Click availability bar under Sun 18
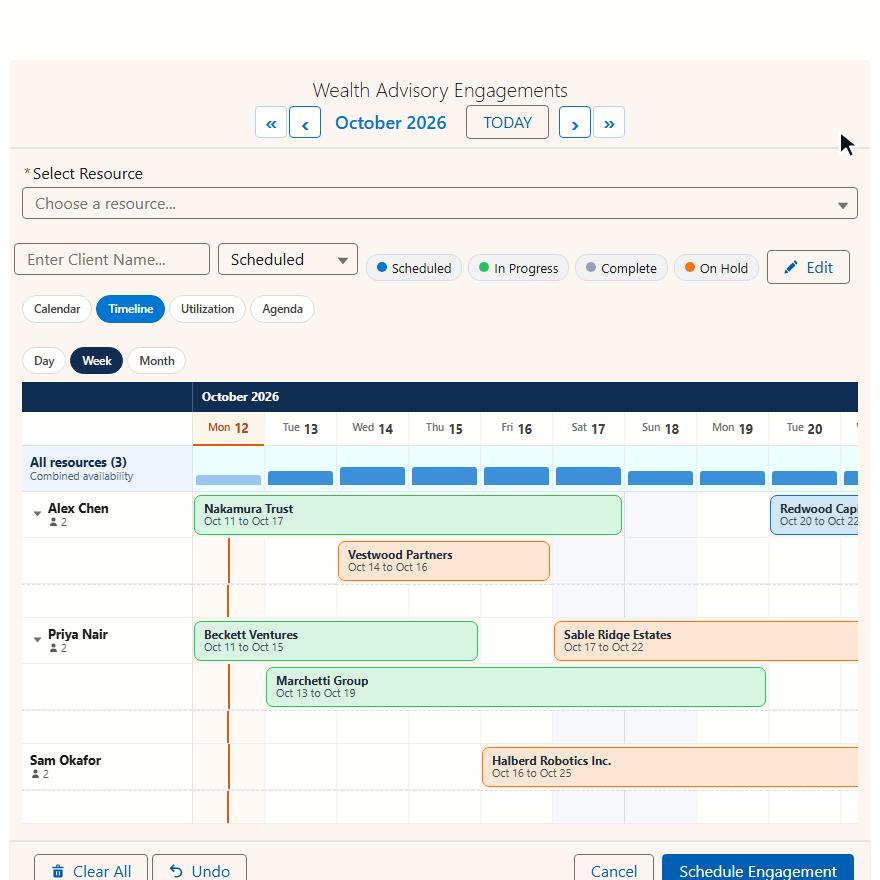 point(660,478)
